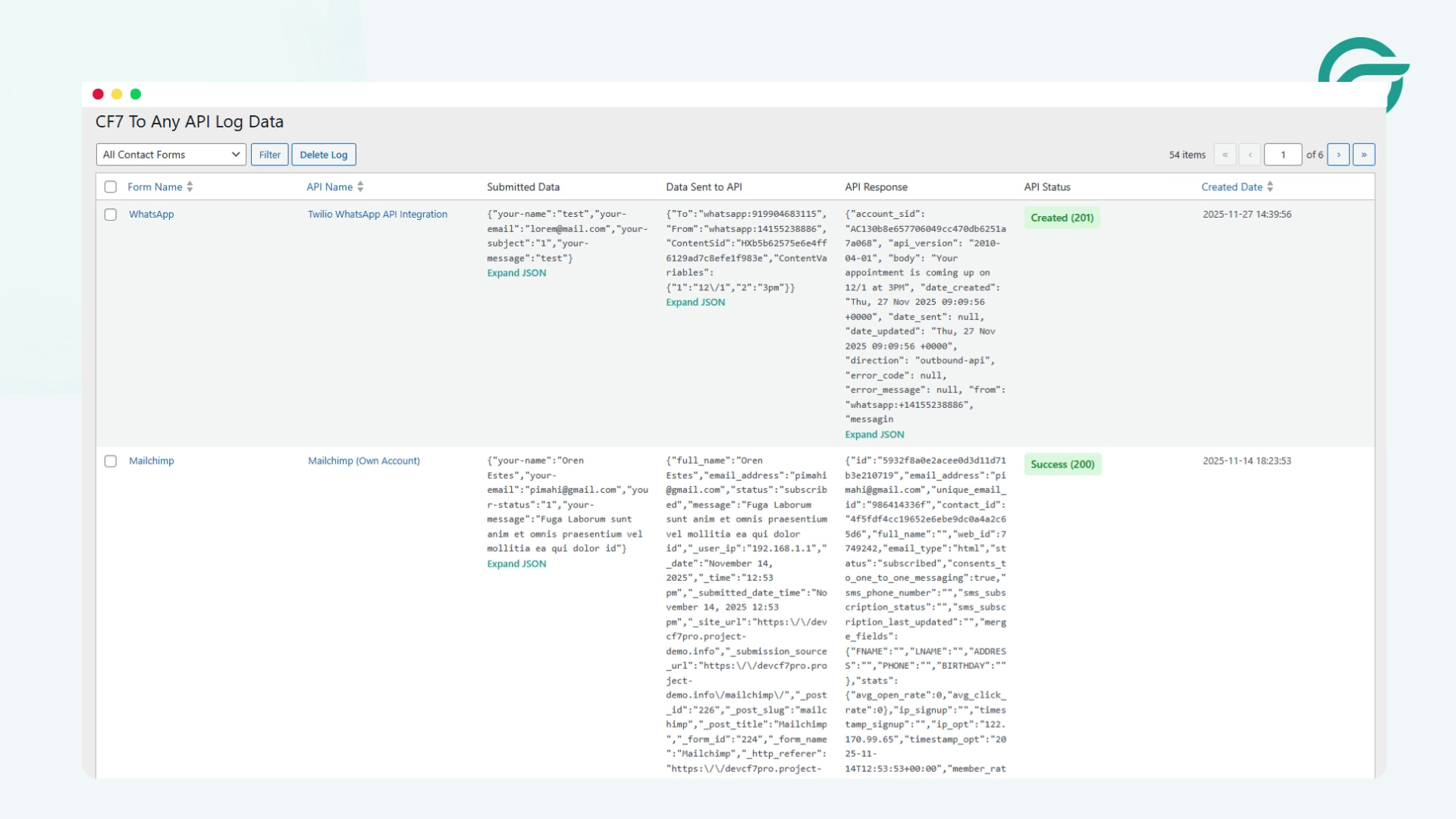
Task: Check the WhatsApp log row checkbox
Action: click(x=111, y=213)
